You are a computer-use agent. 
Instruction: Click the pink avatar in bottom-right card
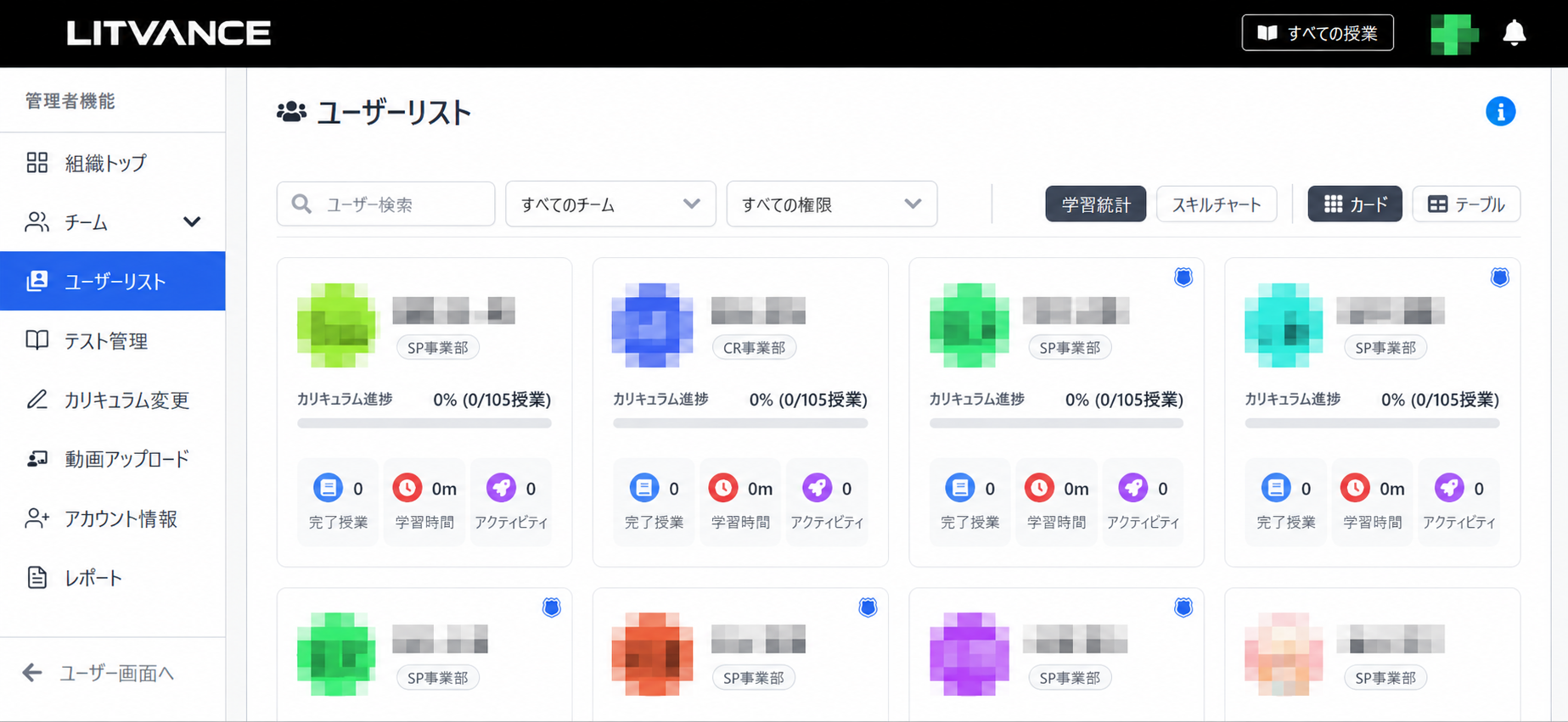tap(1284, 654)
